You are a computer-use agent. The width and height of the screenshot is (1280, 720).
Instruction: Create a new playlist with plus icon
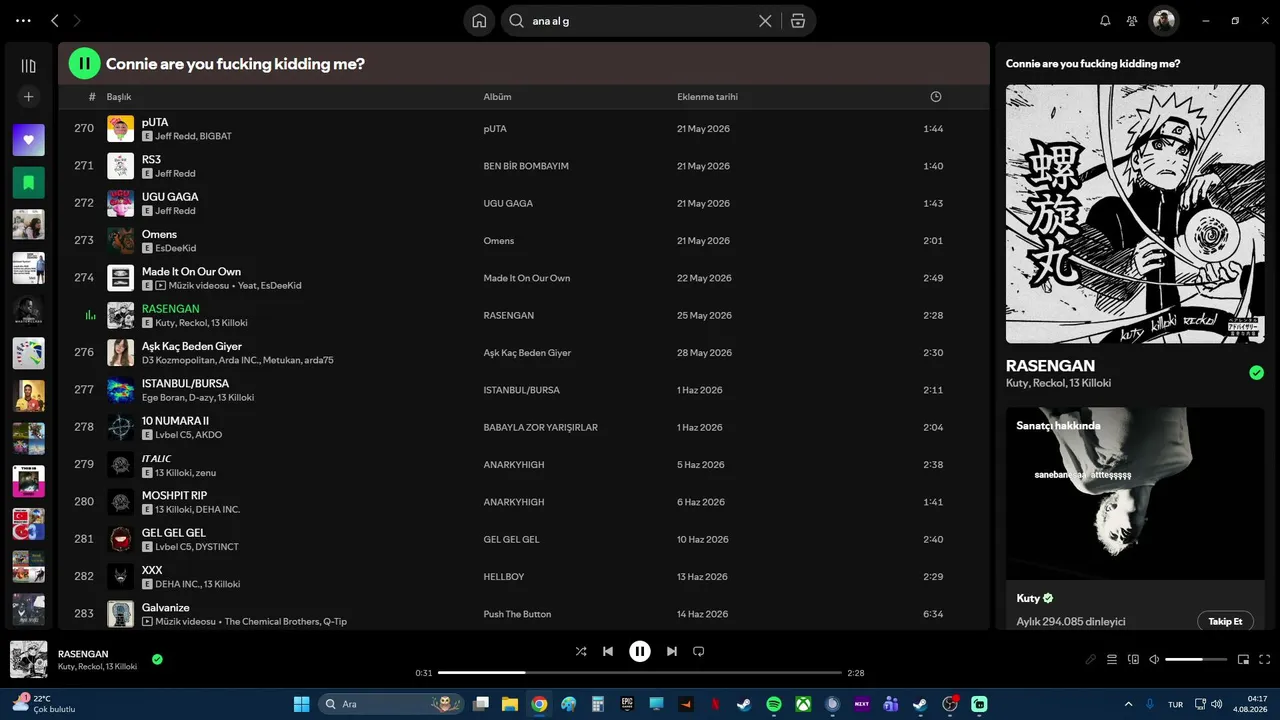click(x=28, y=97)
